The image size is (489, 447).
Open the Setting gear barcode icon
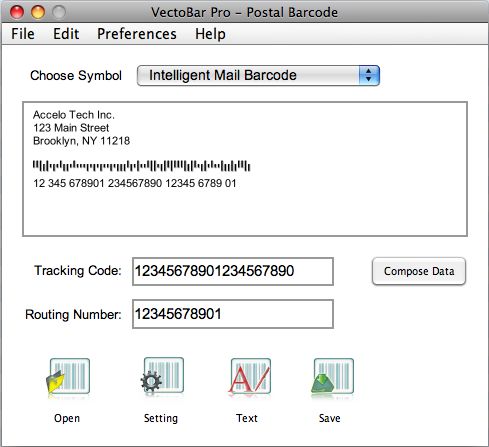162,376
